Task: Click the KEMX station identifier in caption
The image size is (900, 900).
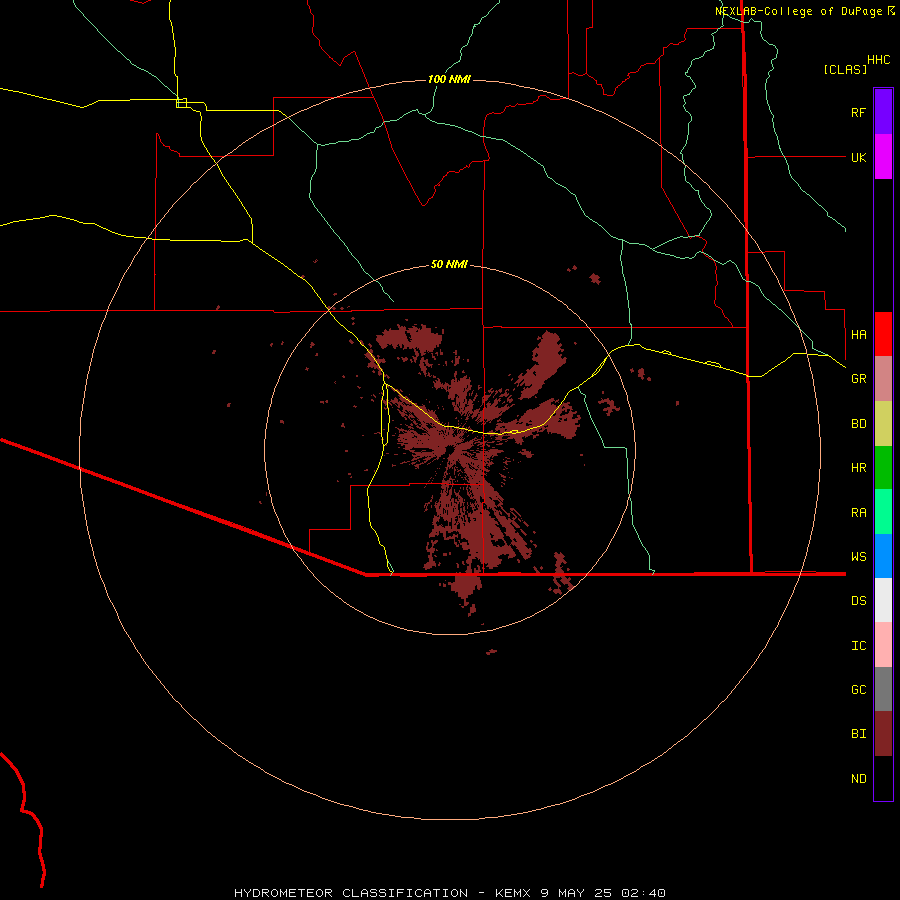Action: click(x=513, y=893)
